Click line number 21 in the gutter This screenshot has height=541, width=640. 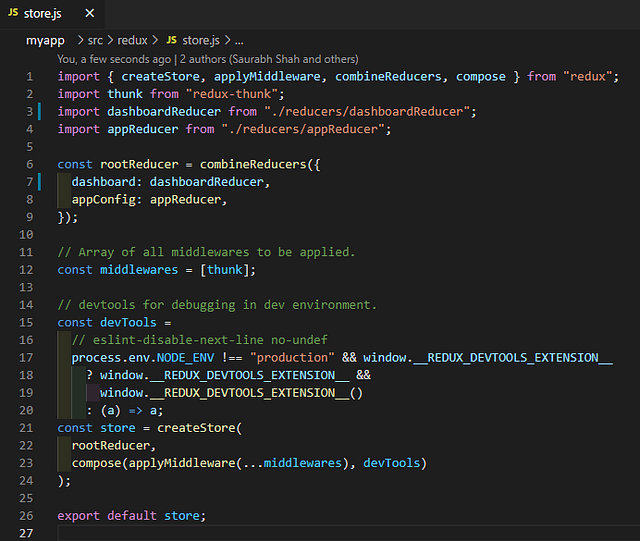[x=29, y=428]
